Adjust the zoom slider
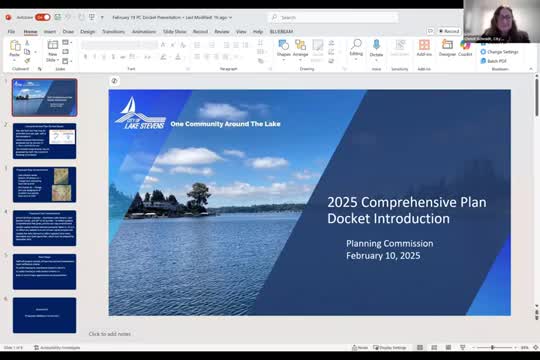 (493, 348)
